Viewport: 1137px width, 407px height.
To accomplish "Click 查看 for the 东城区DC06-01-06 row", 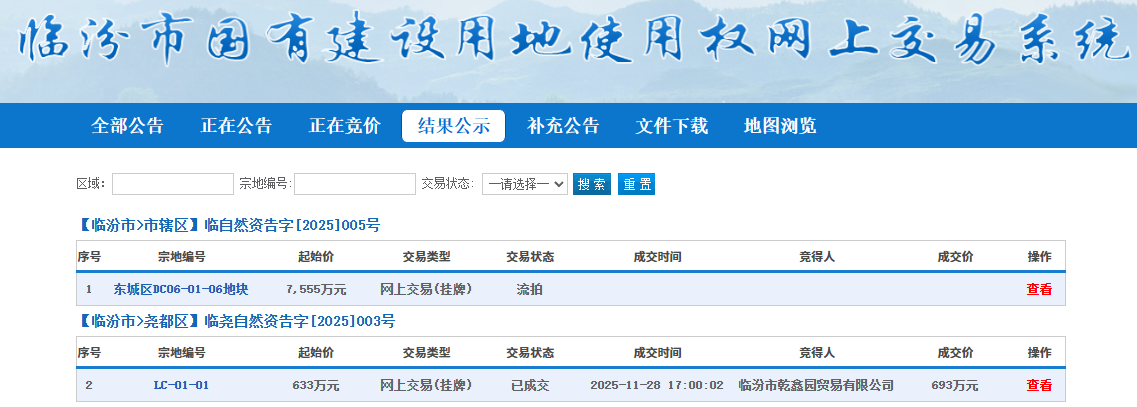I will (1039, 289).
